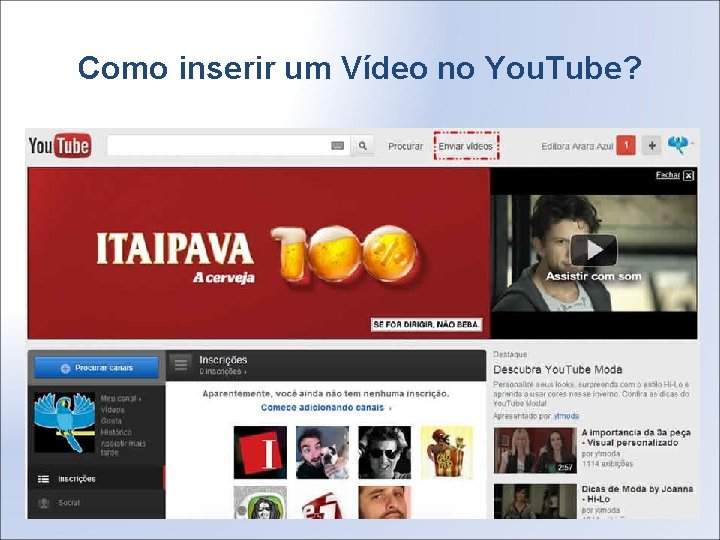This screenshot has width=720, height=540.
Task: Click the Social sidebar icon
Action: point(44,503)
